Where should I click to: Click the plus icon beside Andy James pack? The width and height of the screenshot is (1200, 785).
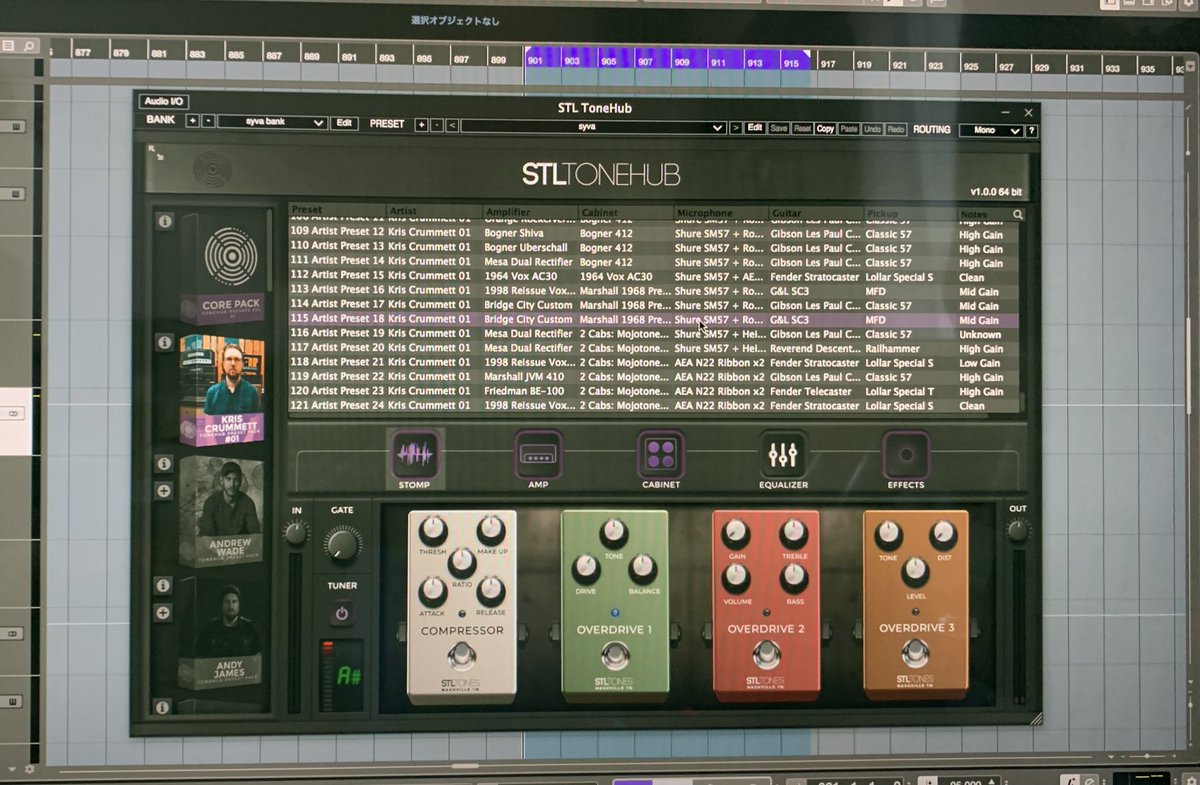click(x=164, y=612)
